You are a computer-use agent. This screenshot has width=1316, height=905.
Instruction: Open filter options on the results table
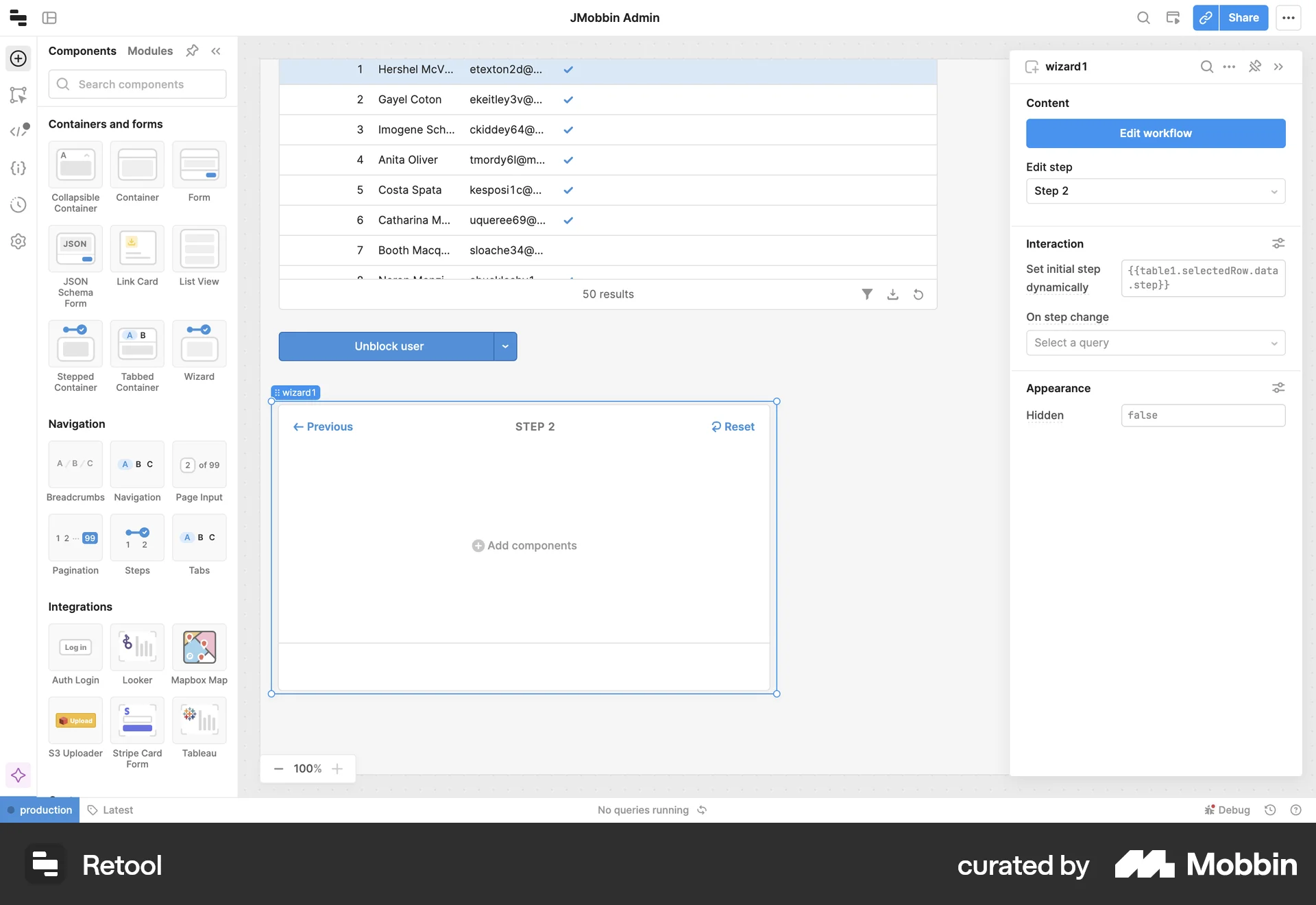click(866, 294)
